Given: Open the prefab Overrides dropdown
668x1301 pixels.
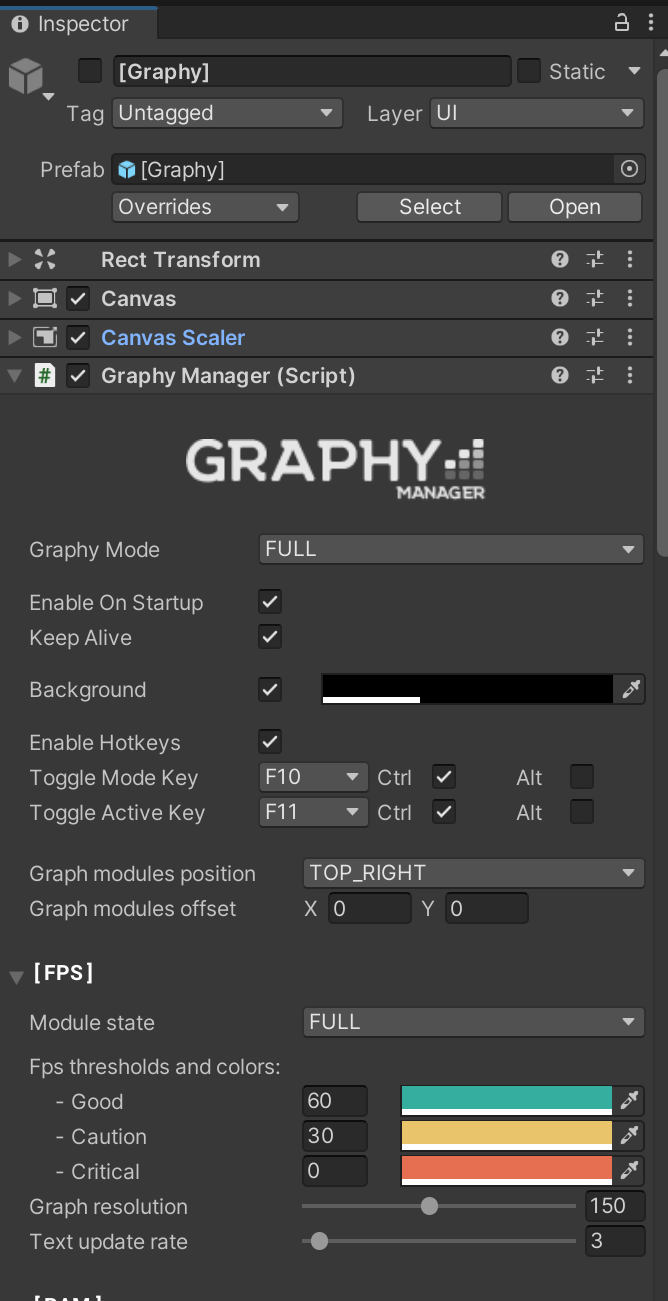Looking at the screenshot, I should pos(205,207).
